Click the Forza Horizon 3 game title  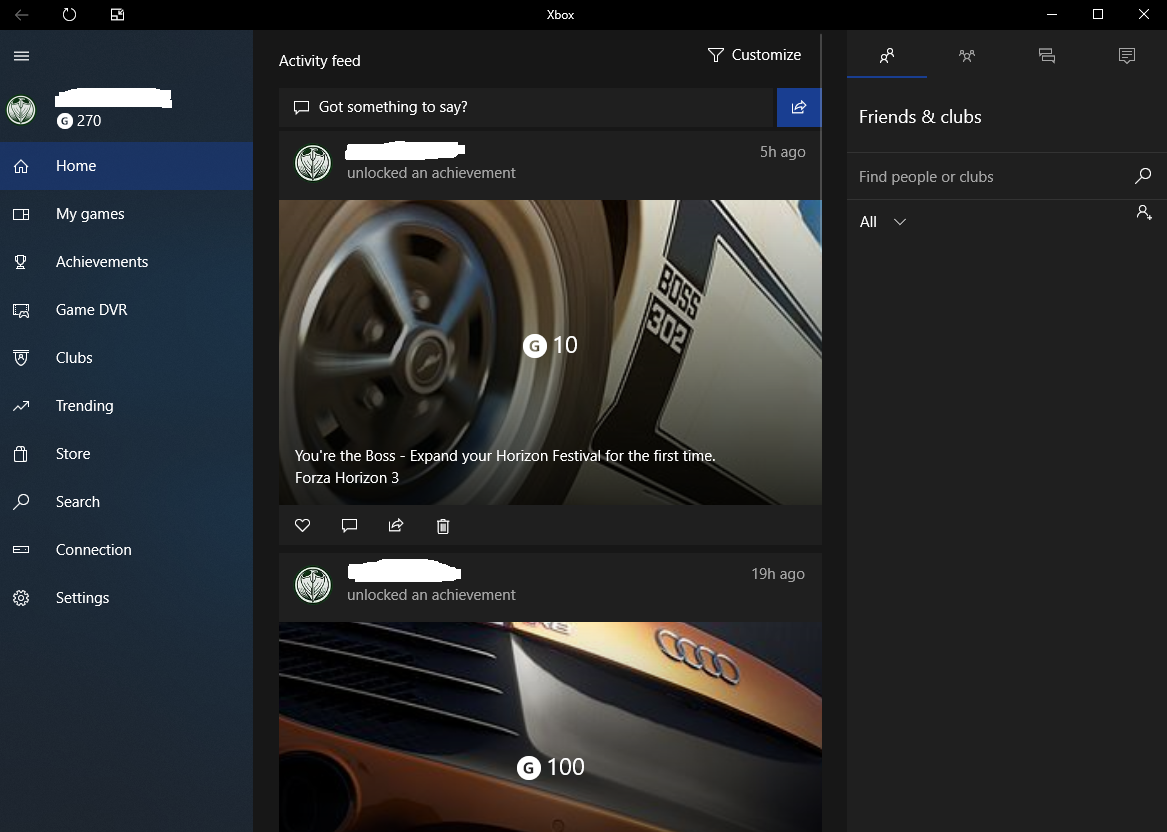347,478
